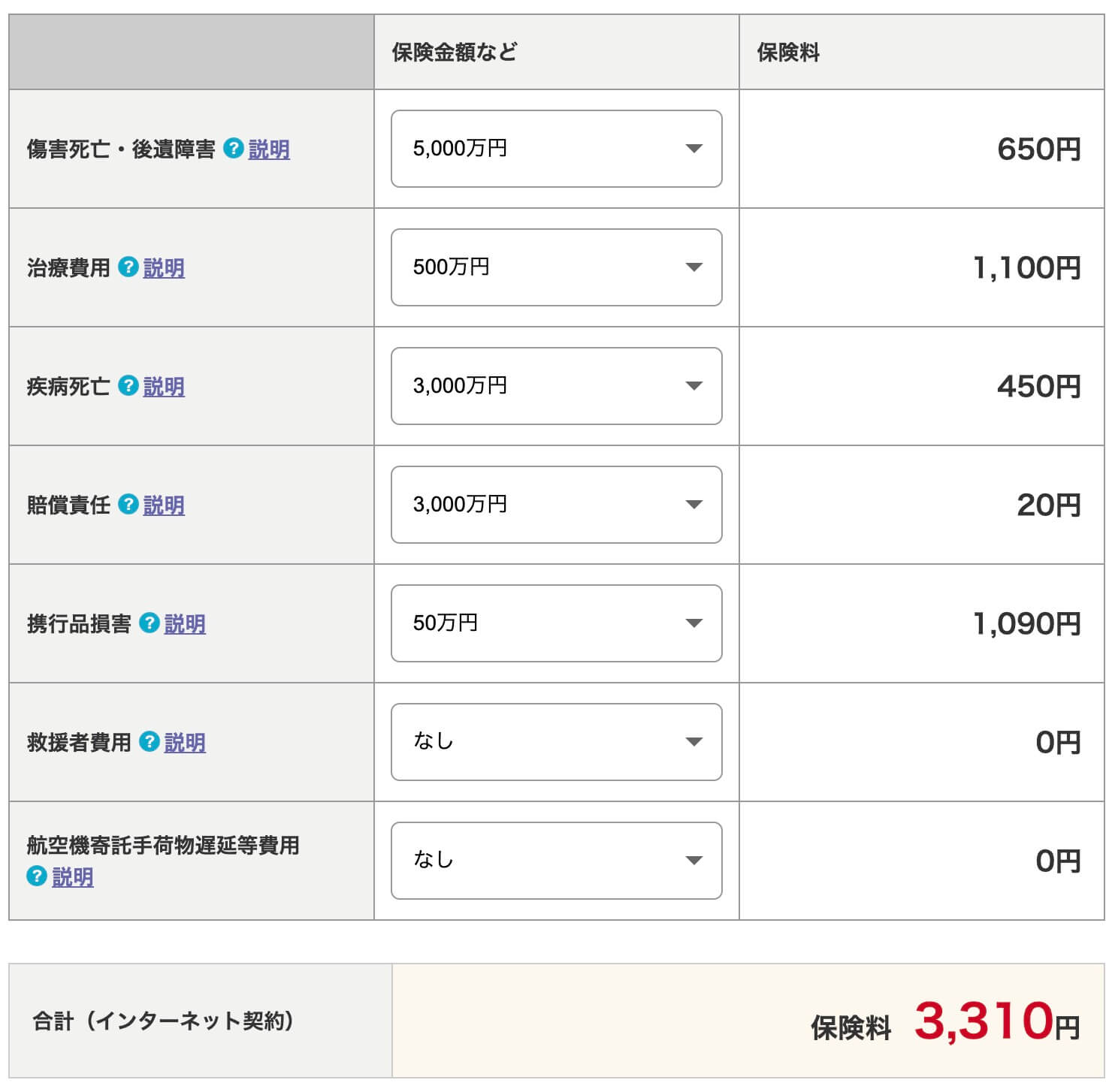The image size is (1115, 1092).
Task: Open 携行品損害 dropdown showing 50万円
Action: click(x=556, y=623)
